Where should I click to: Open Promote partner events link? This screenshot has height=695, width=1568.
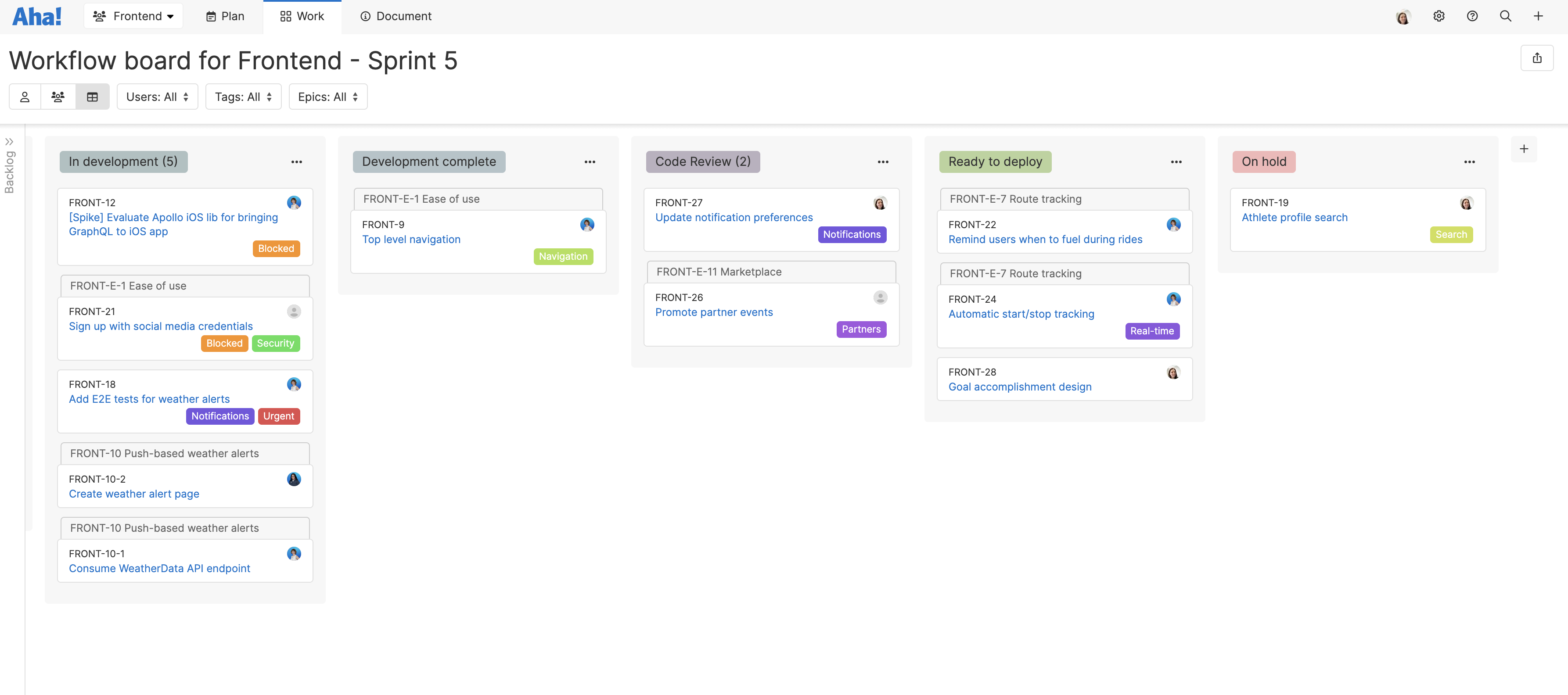pos(713,312)
